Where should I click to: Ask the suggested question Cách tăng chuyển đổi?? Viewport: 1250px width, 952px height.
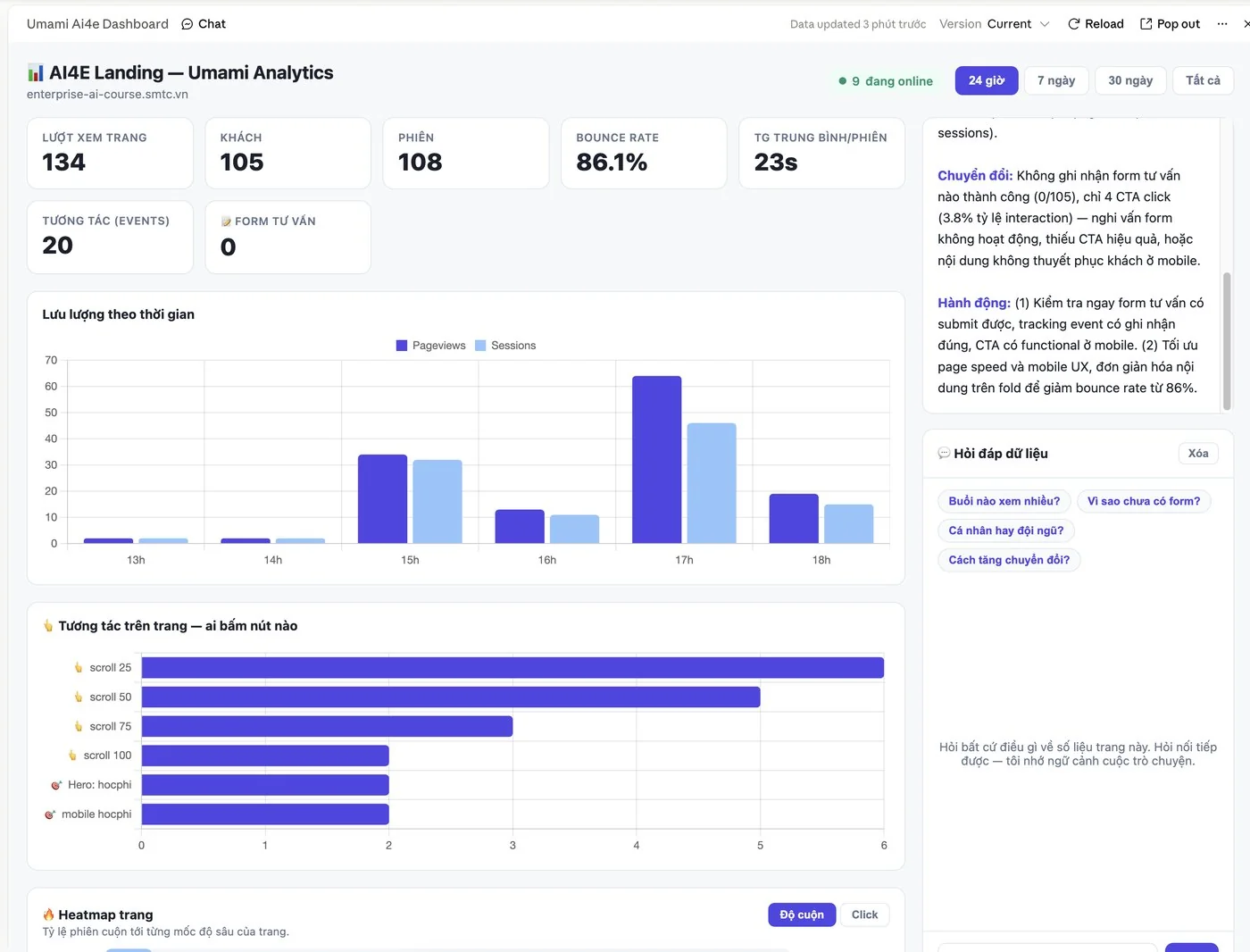click(1009, 560)
